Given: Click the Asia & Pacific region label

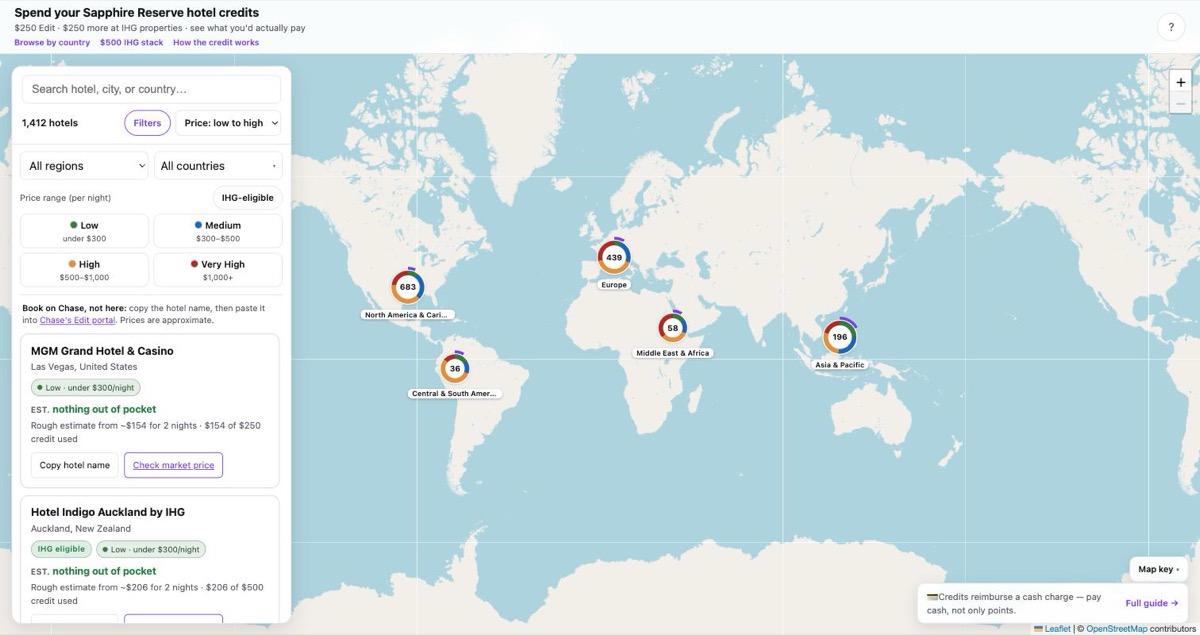Looking at the screenshot, I should 840,365.
